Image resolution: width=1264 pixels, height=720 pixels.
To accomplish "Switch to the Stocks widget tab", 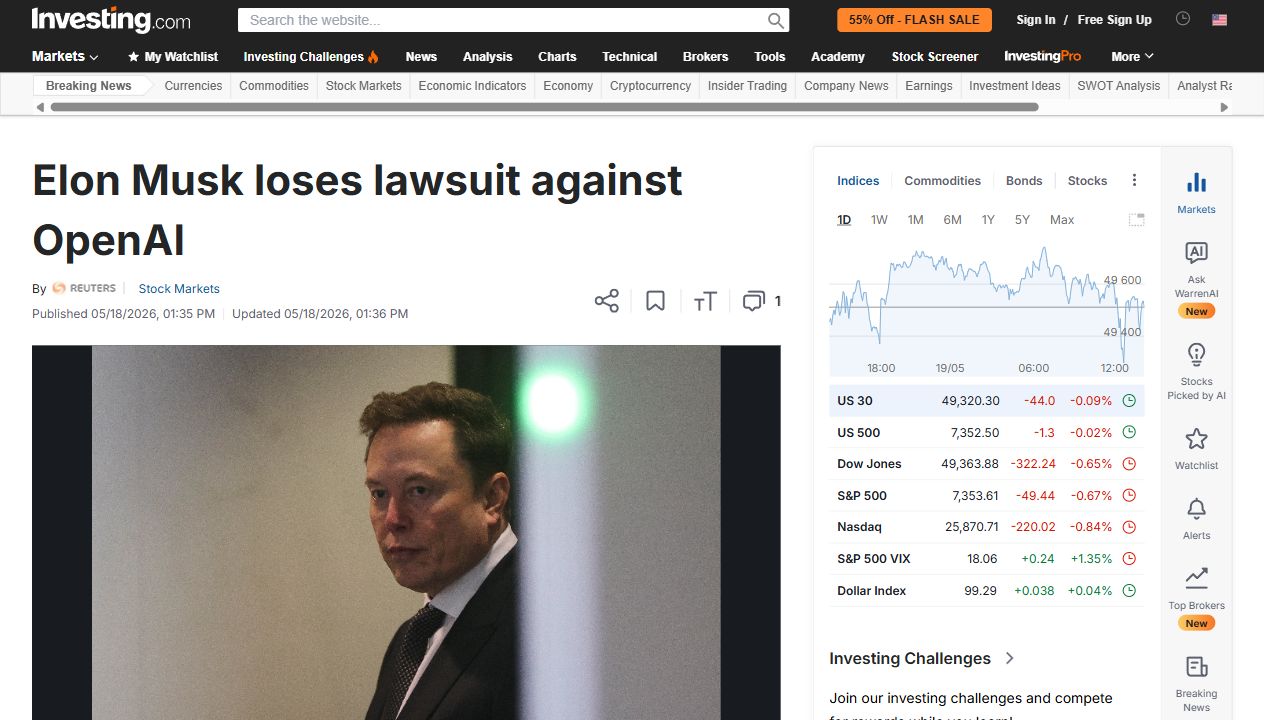I will click(x=1087, y=181).
